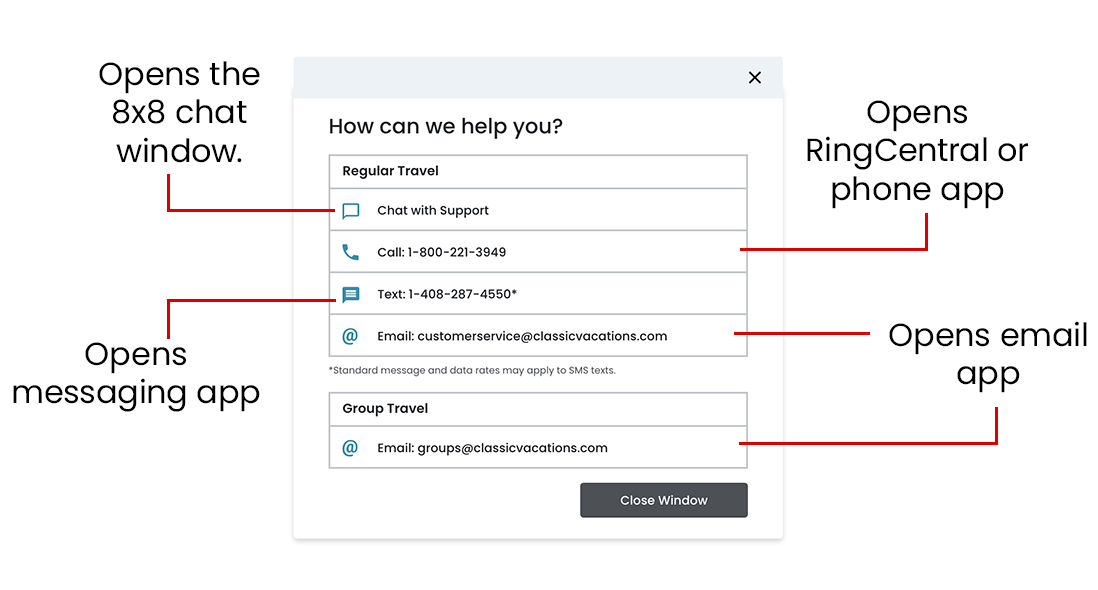Click the 'Opens RingCentral or phone app' annotation
Viewport: 1098px width, 590px height.
pyautogui.click(x=917, y=150)
